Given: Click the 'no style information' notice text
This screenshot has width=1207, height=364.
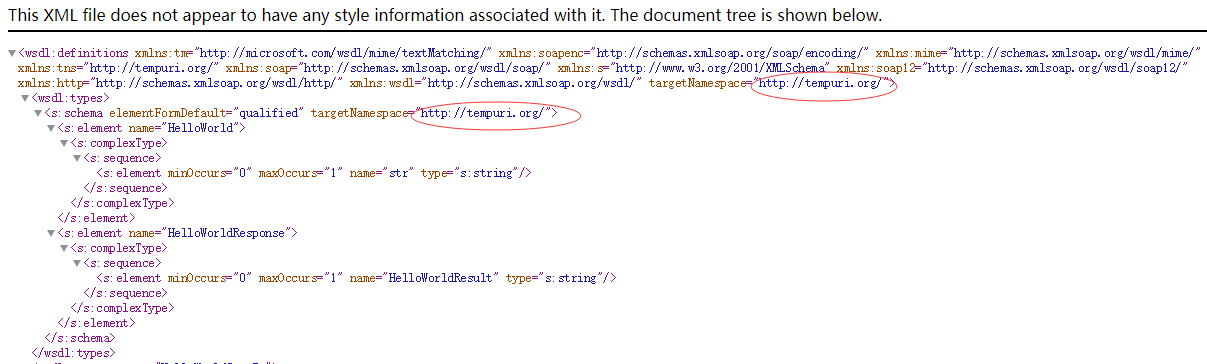Looking at the screenshot, I should (x=445, y=16).
